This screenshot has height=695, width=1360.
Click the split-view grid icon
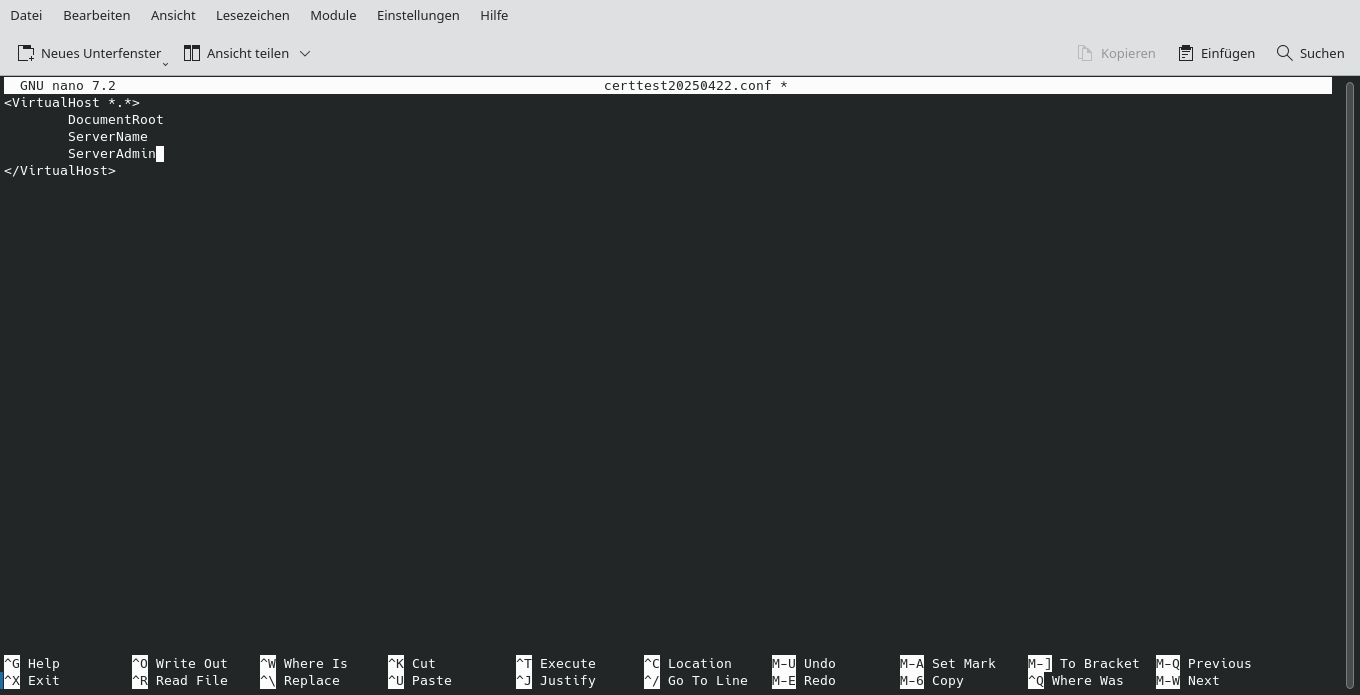pos(192,53)
